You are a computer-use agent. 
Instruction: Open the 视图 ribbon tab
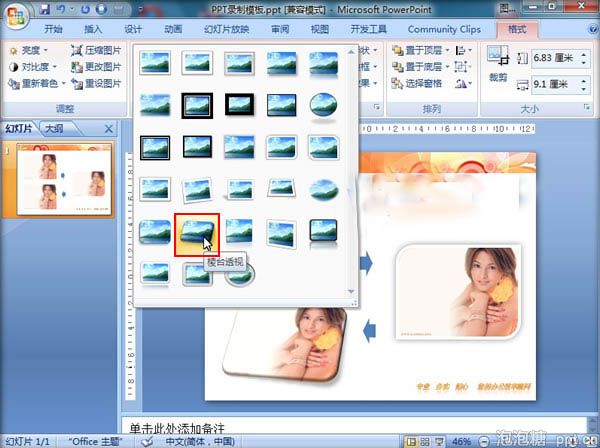click(x=320, y=29)
